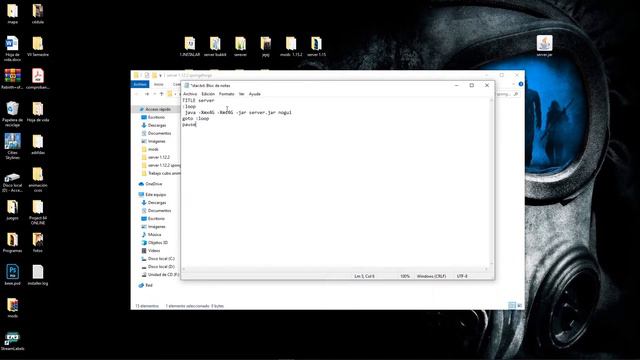Open the Ver menu in Notepad
Screen dimensions: 640x360
(x=242, y=94)
